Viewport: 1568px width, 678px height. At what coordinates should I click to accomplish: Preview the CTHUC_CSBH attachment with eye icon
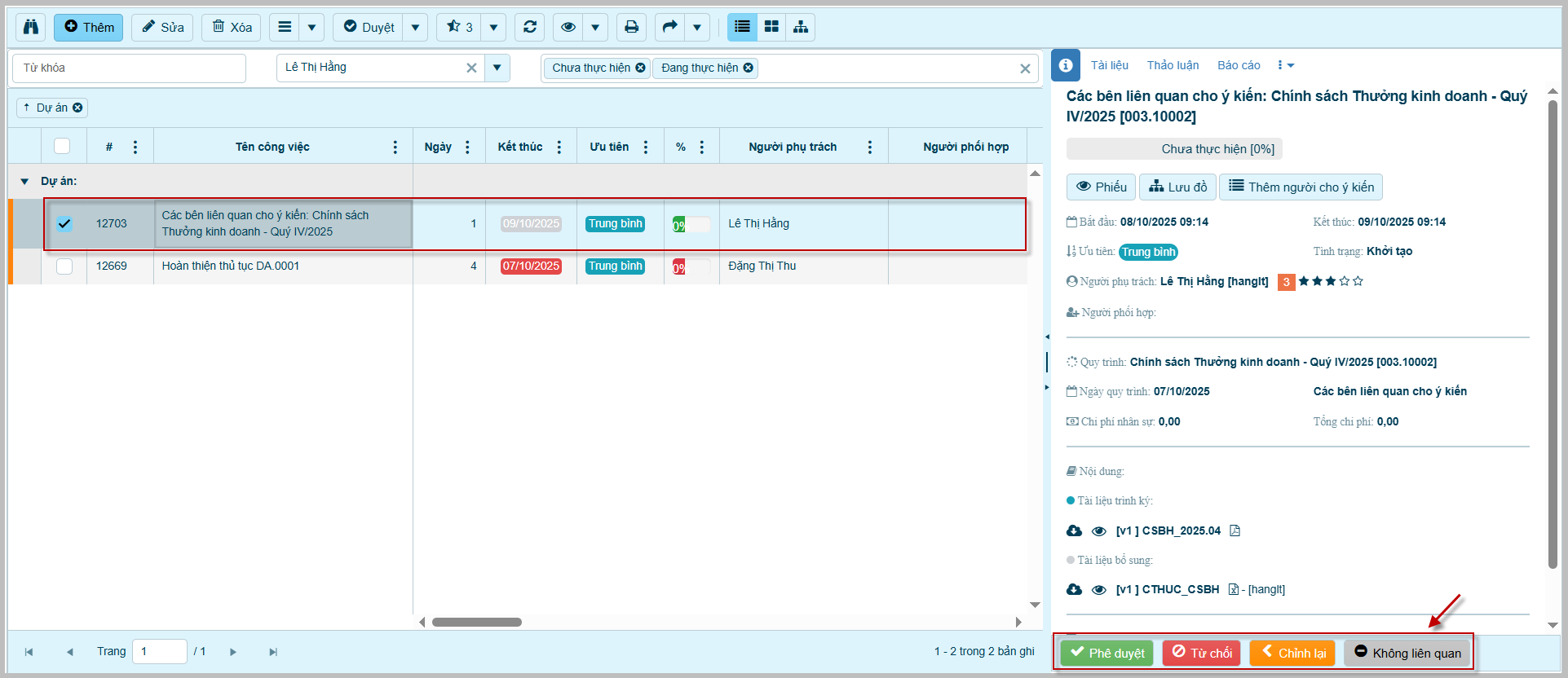[1099, 589]
